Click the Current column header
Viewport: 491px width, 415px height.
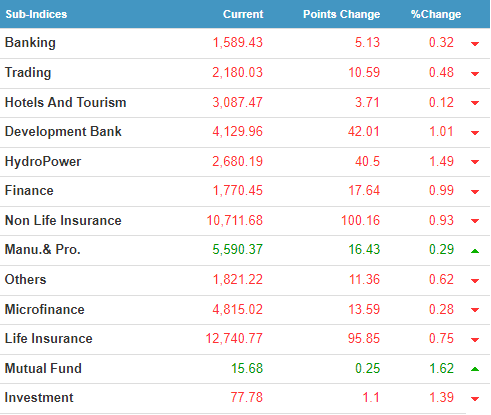coord(243,14)
